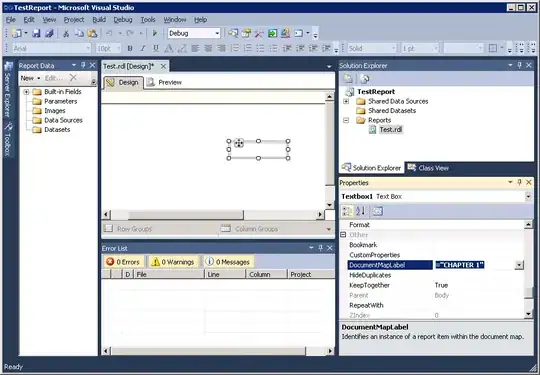Click the Paste clipboard icon

pos(92,33)
